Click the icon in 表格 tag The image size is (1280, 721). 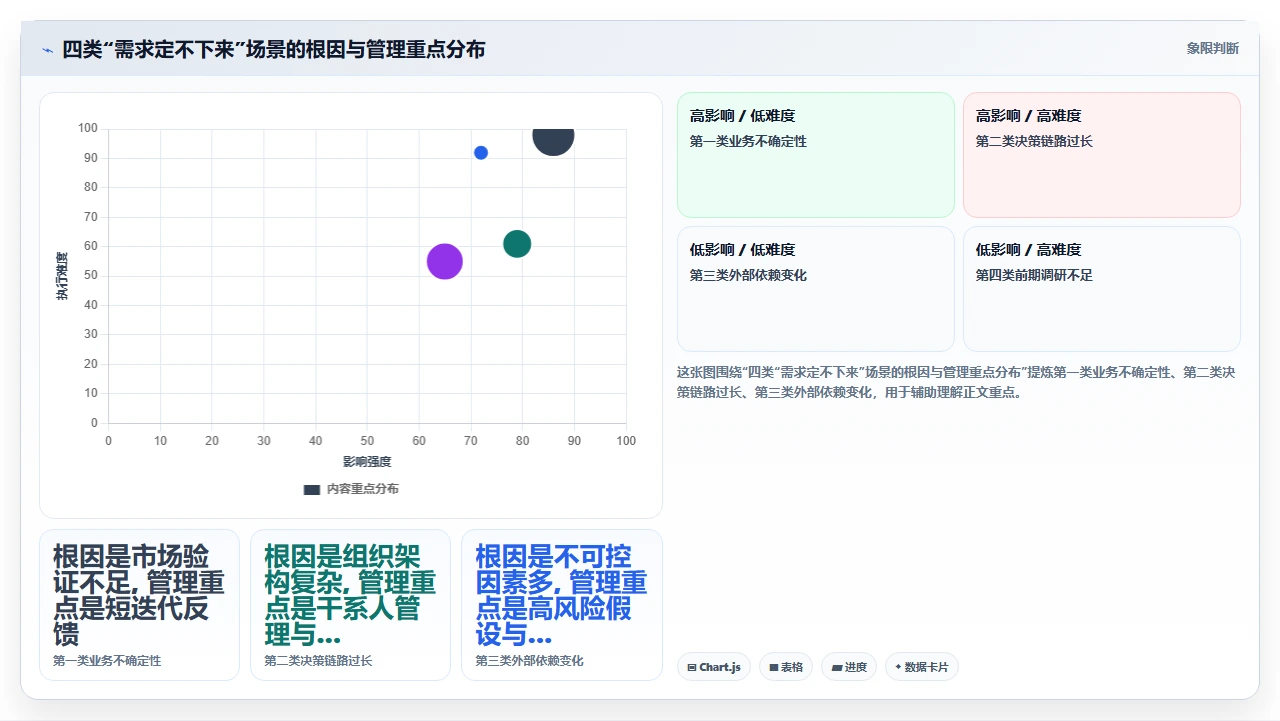tap(773, 667)
